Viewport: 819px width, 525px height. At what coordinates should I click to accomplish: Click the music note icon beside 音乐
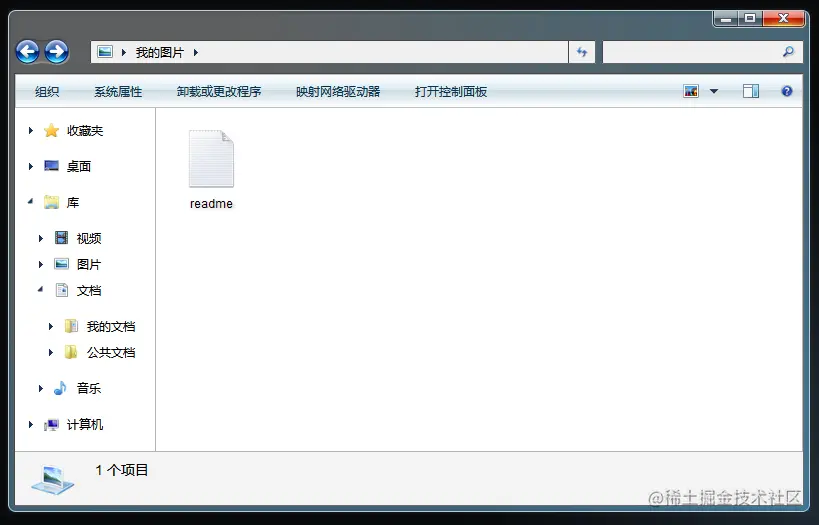(61, 388)
